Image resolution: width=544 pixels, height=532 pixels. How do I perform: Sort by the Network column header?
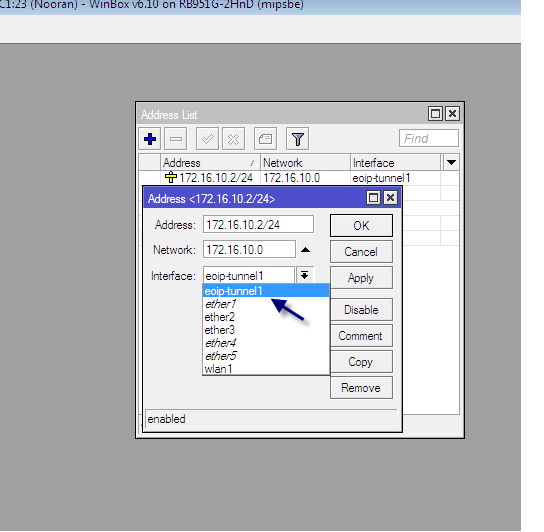point(305,162)
